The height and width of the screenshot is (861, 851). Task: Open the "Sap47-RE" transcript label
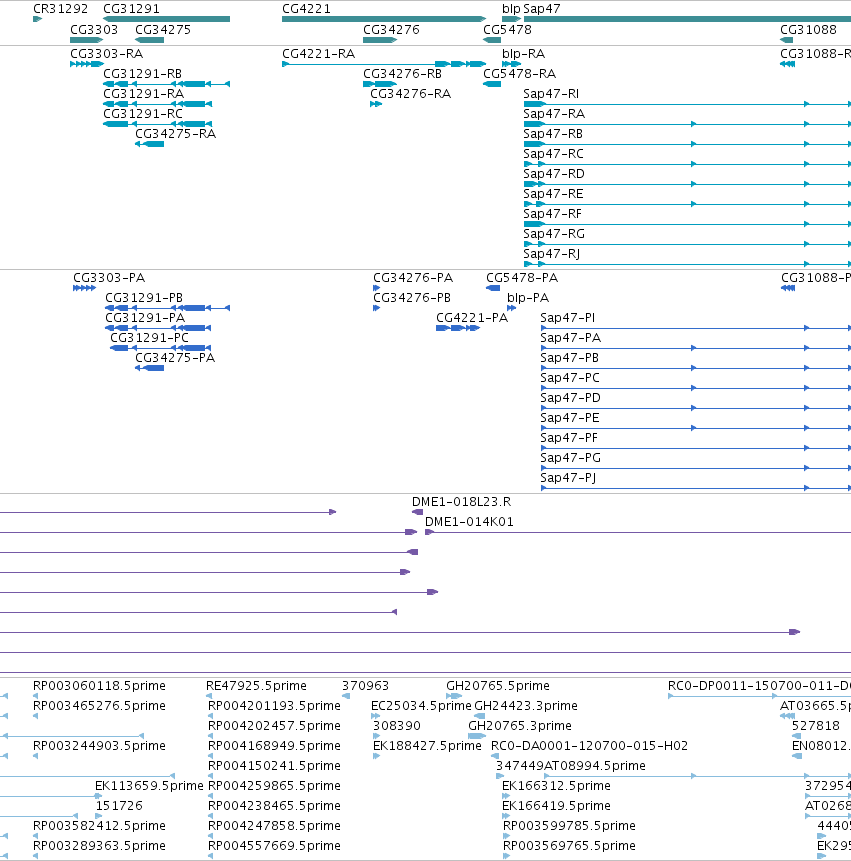[553, 194]
